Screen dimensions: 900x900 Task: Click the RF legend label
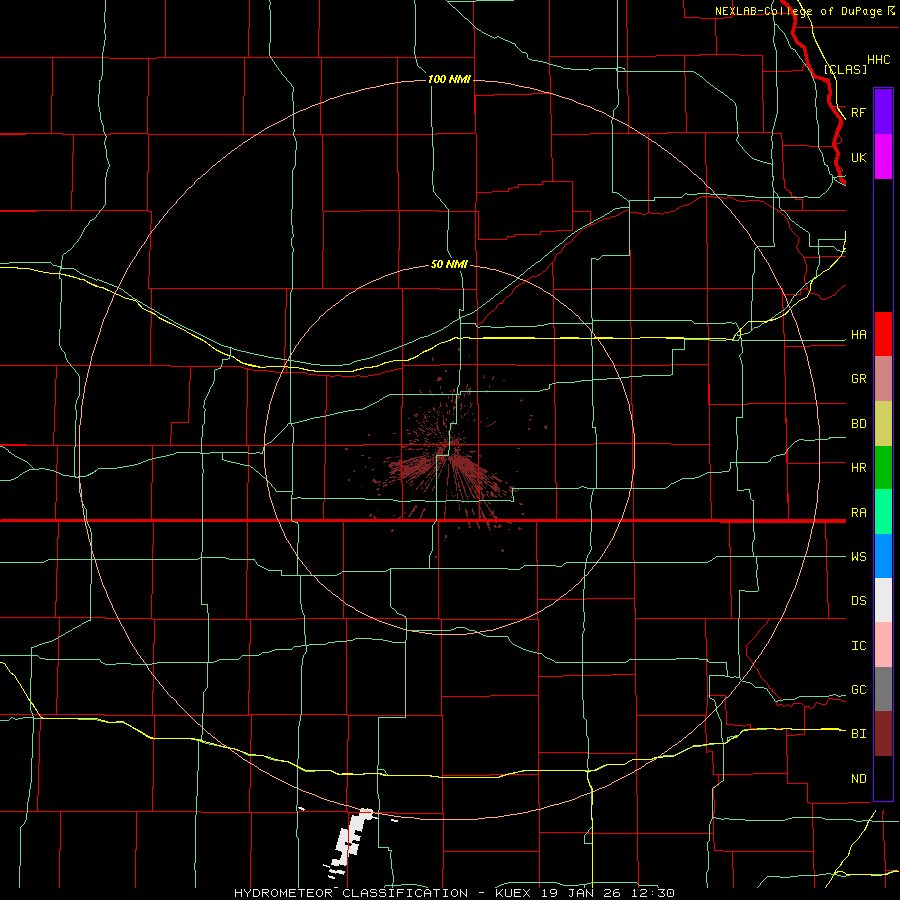tap(858, 112)
